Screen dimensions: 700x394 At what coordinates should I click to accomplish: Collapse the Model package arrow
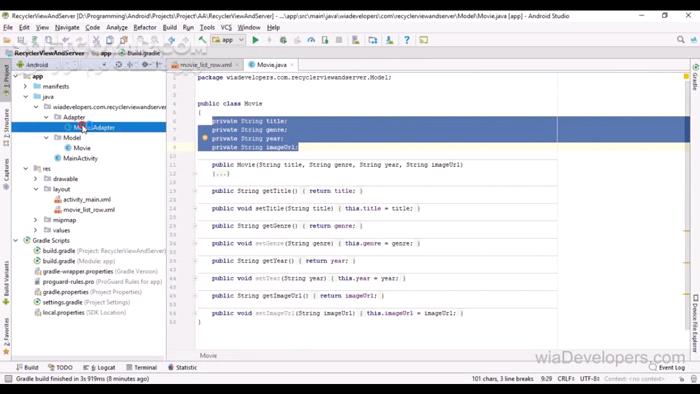tap(46, 137)
